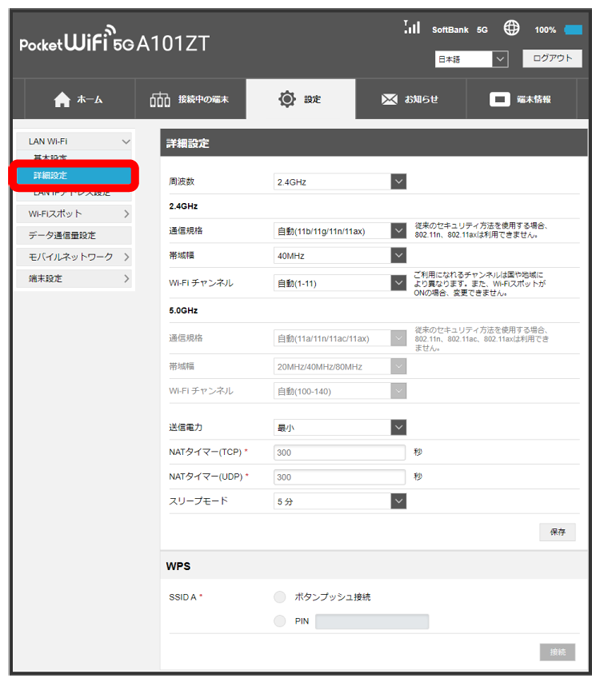The width and height of the screenshot is (600, 682).
Task: Open the スリープモード 5分 dropdown
Action: click(340, 501)
